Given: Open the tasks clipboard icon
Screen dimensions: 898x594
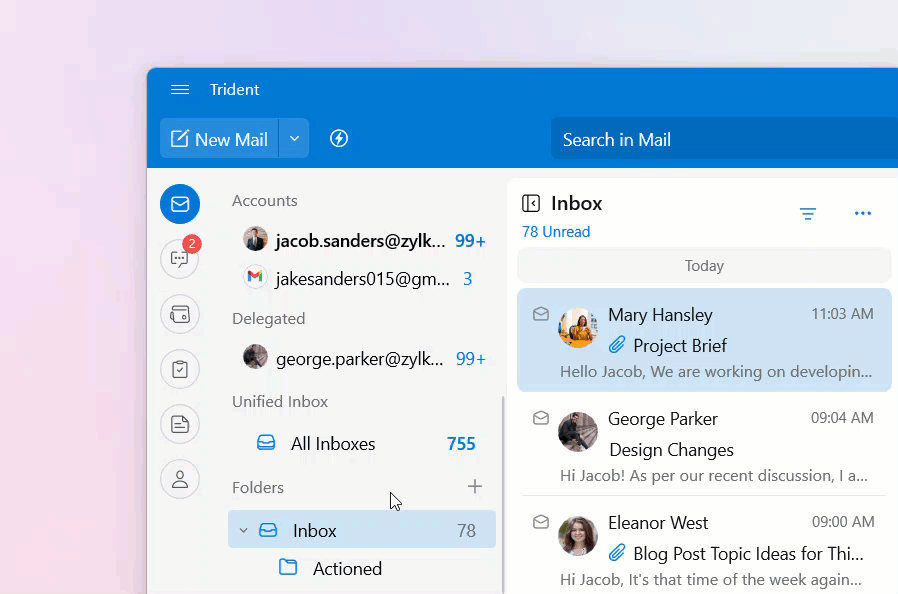Looking at the screenshot, I should pyautogui.click(x=180, y=369).
